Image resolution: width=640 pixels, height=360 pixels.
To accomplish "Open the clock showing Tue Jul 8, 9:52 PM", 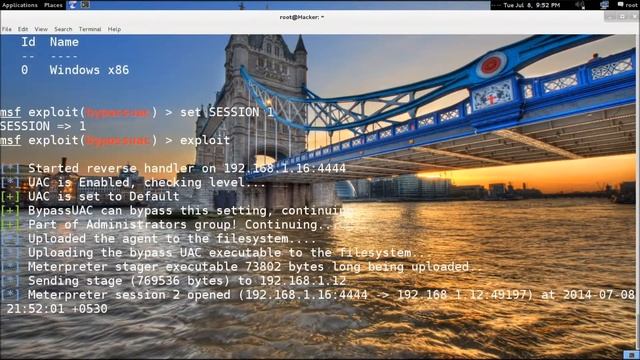I will [531, 5].
